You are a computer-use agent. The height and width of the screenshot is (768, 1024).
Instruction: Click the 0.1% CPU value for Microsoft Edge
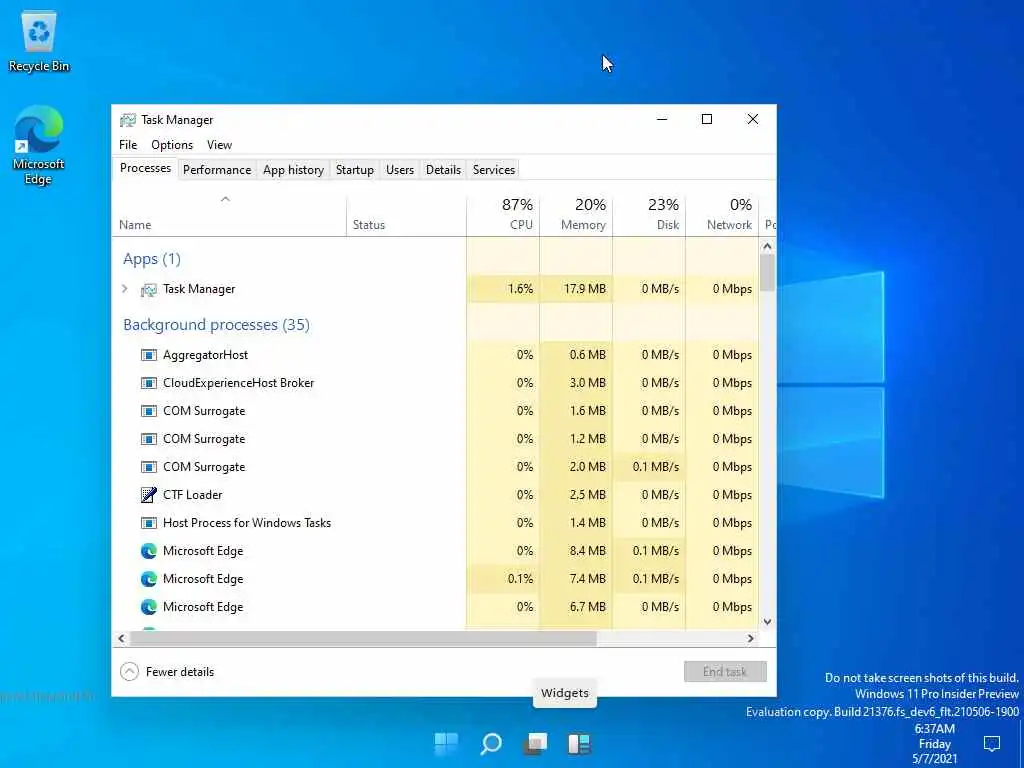[x=520, y=579]
